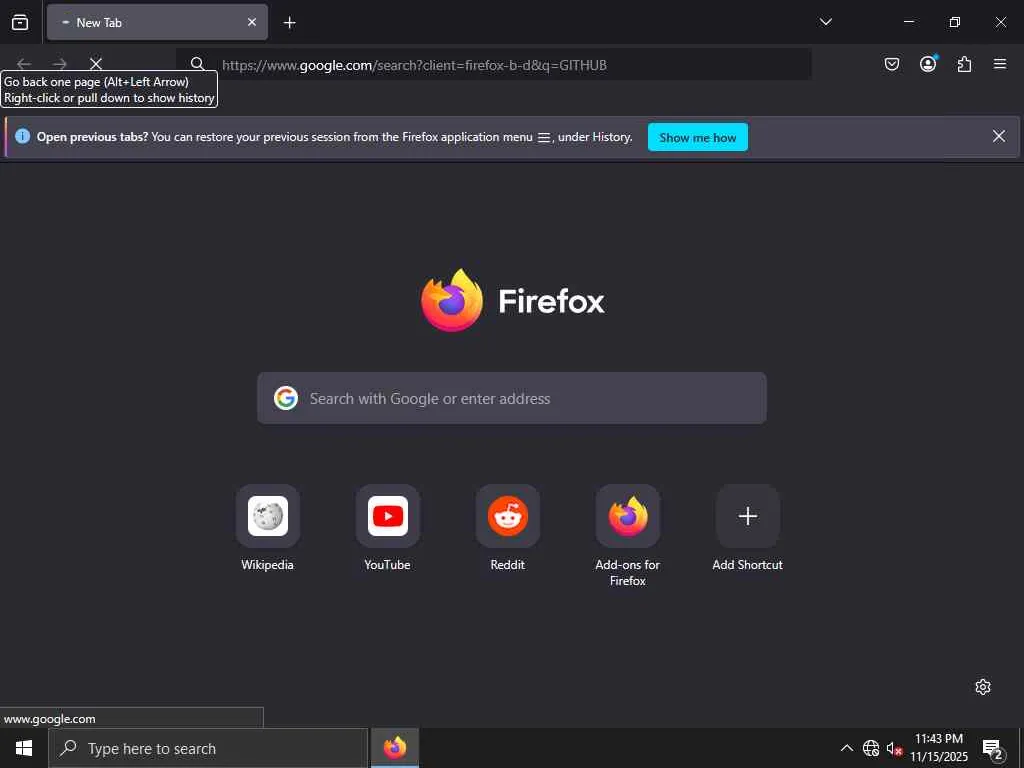
Task: Open the muted volume tray icon
Action: 894,749
